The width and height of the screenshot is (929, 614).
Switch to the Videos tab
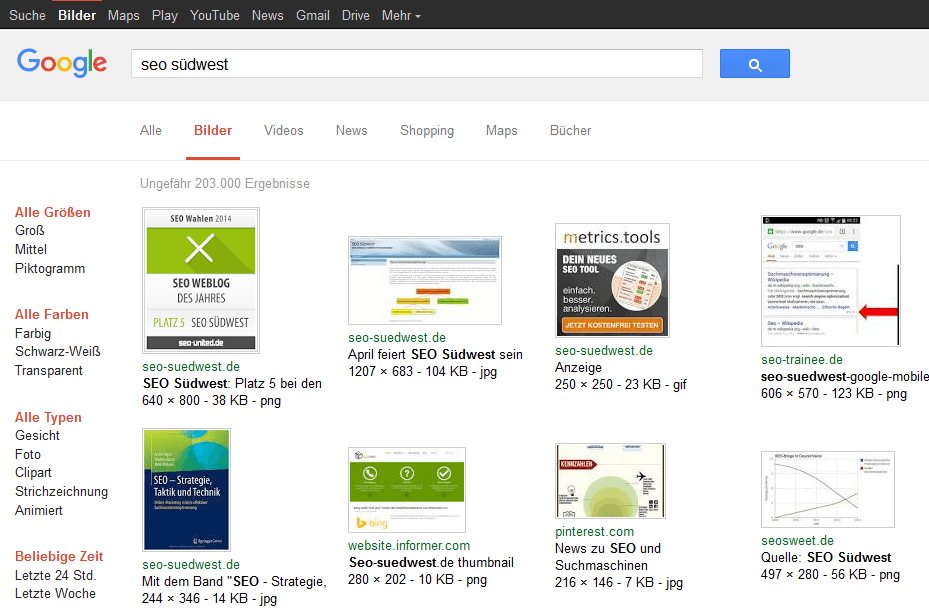pos(283,130)
